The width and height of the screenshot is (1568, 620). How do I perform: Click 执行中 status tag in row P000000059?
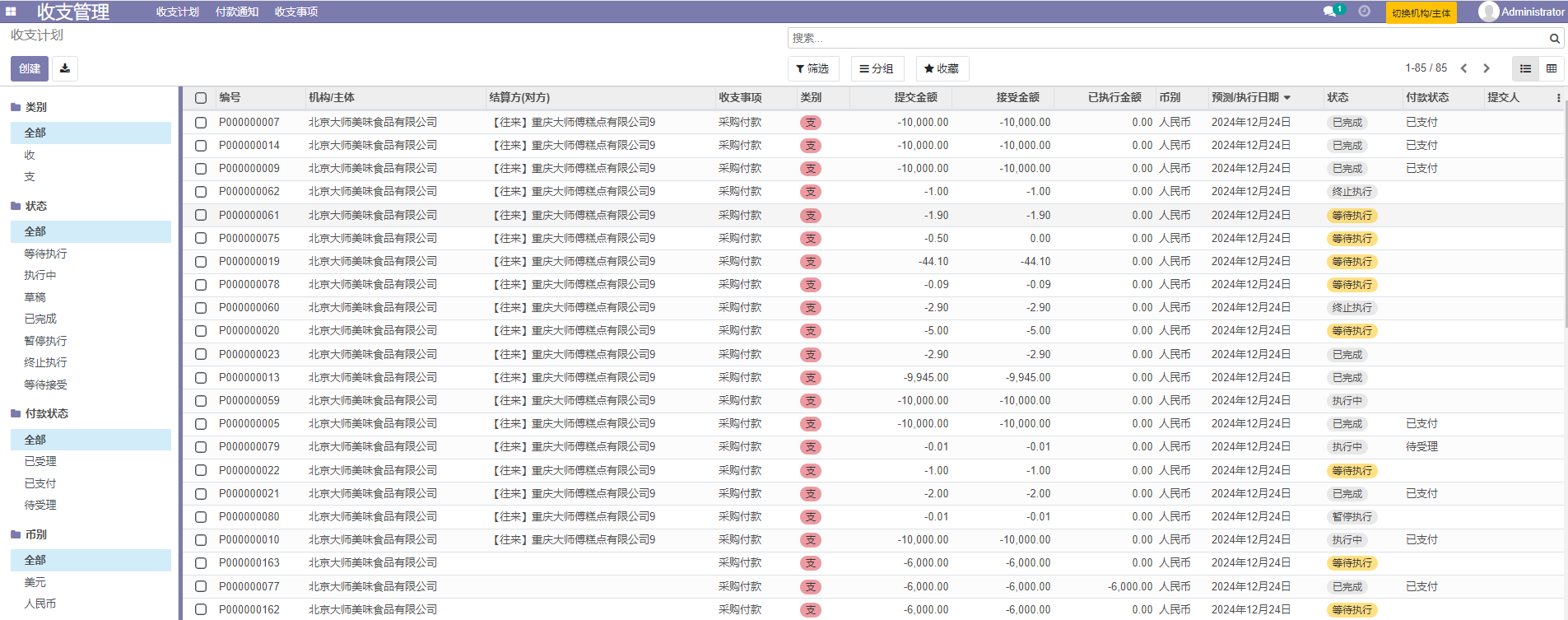coord(1347,401)
